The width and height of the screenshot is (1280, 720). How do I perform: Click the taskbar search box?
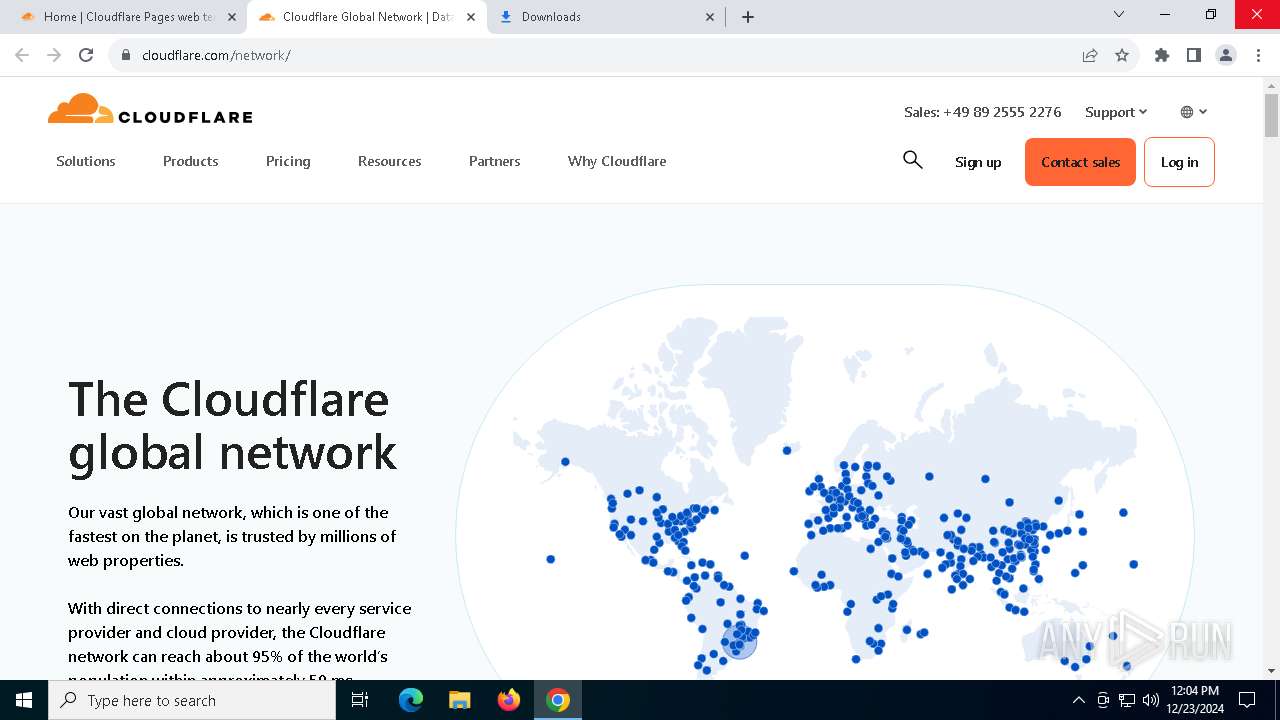coord(192,700)
